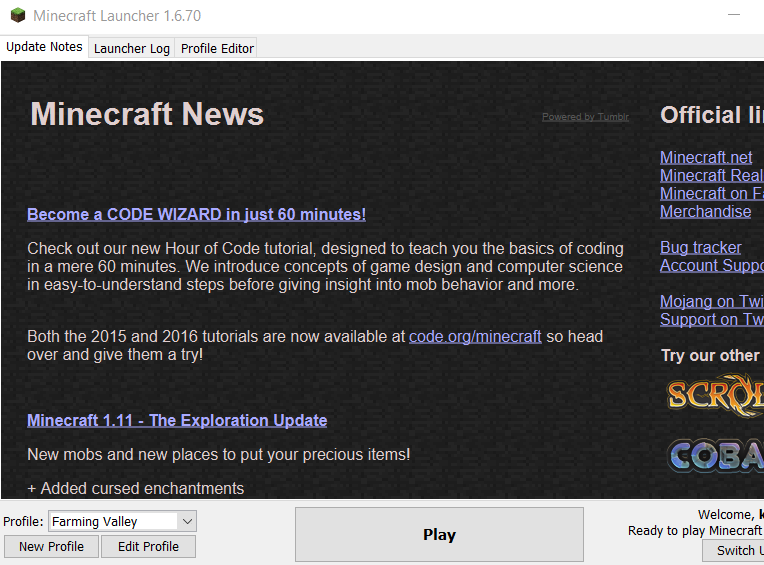This screenshot has width=764, height=565.
Task: Open the Minecraft on Facebook link
Action: 712,193
